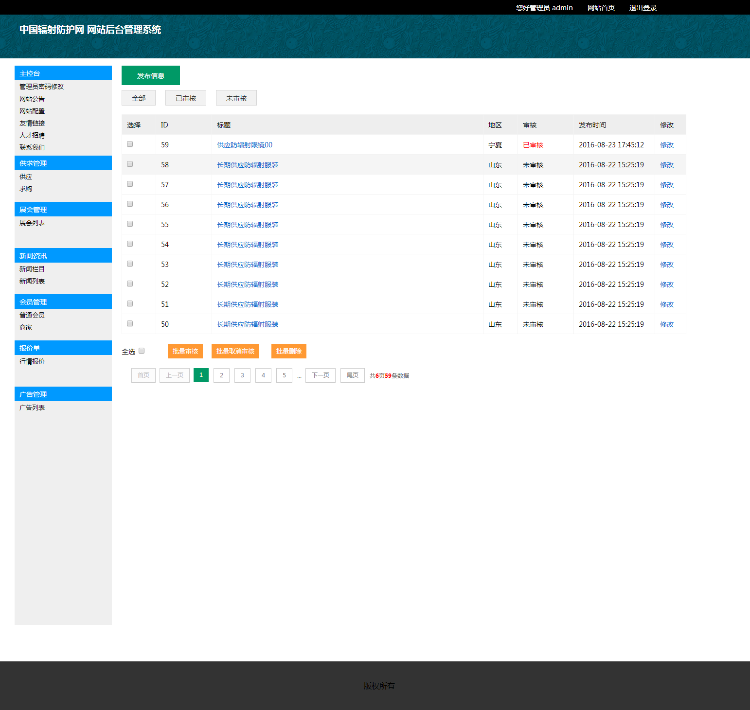Enable the 全选 select-all checkbox
The image size is (750, 710).
[x=142, y=351]
